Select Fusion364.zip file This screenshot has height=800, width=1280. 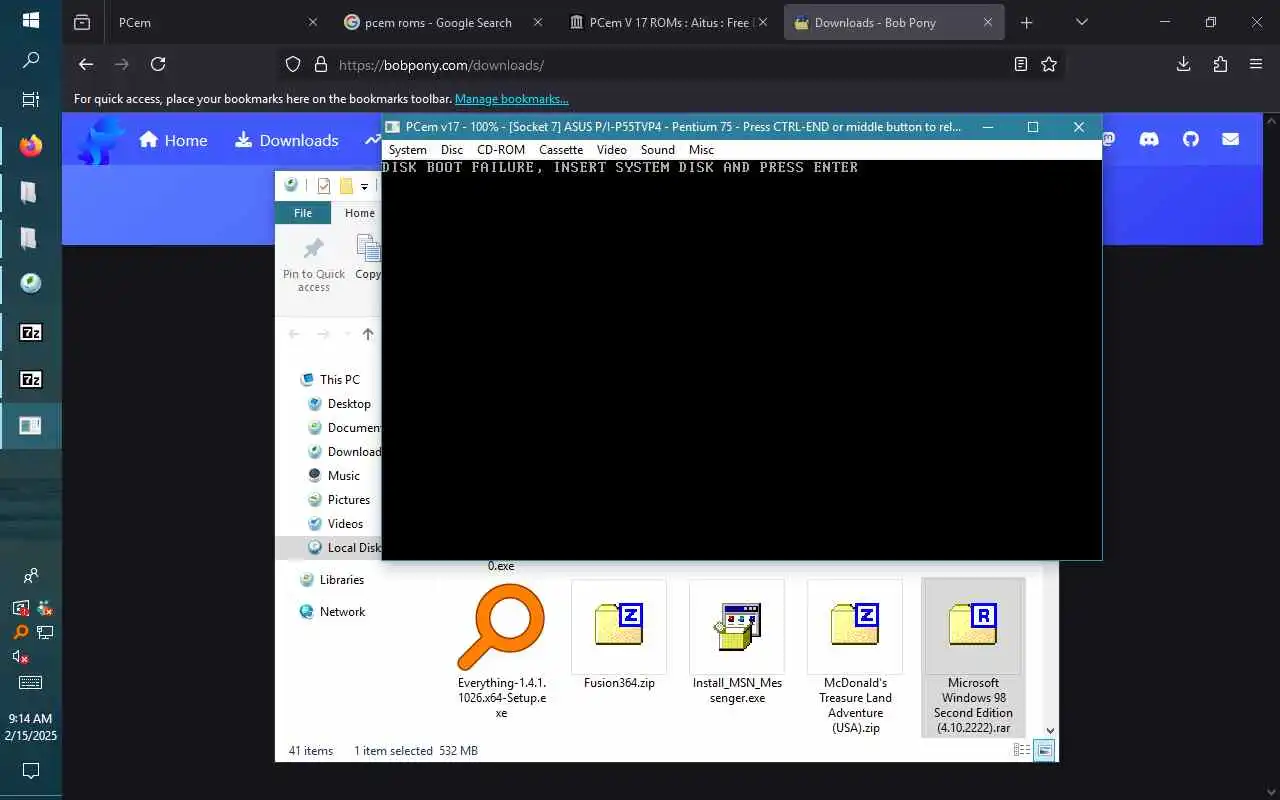click(619, 636)
